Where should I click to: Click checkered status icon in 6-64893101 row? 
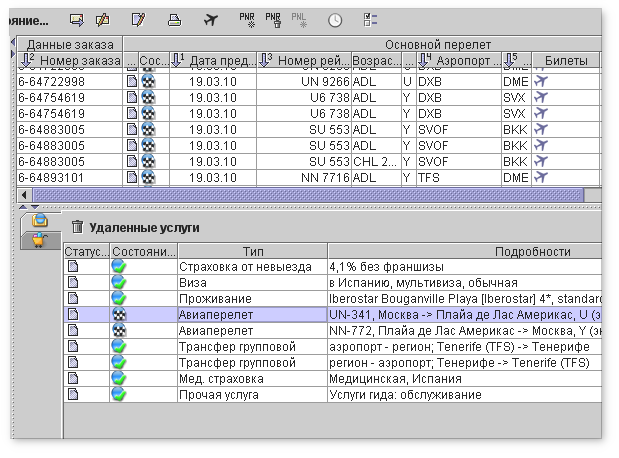coord(148,177)
